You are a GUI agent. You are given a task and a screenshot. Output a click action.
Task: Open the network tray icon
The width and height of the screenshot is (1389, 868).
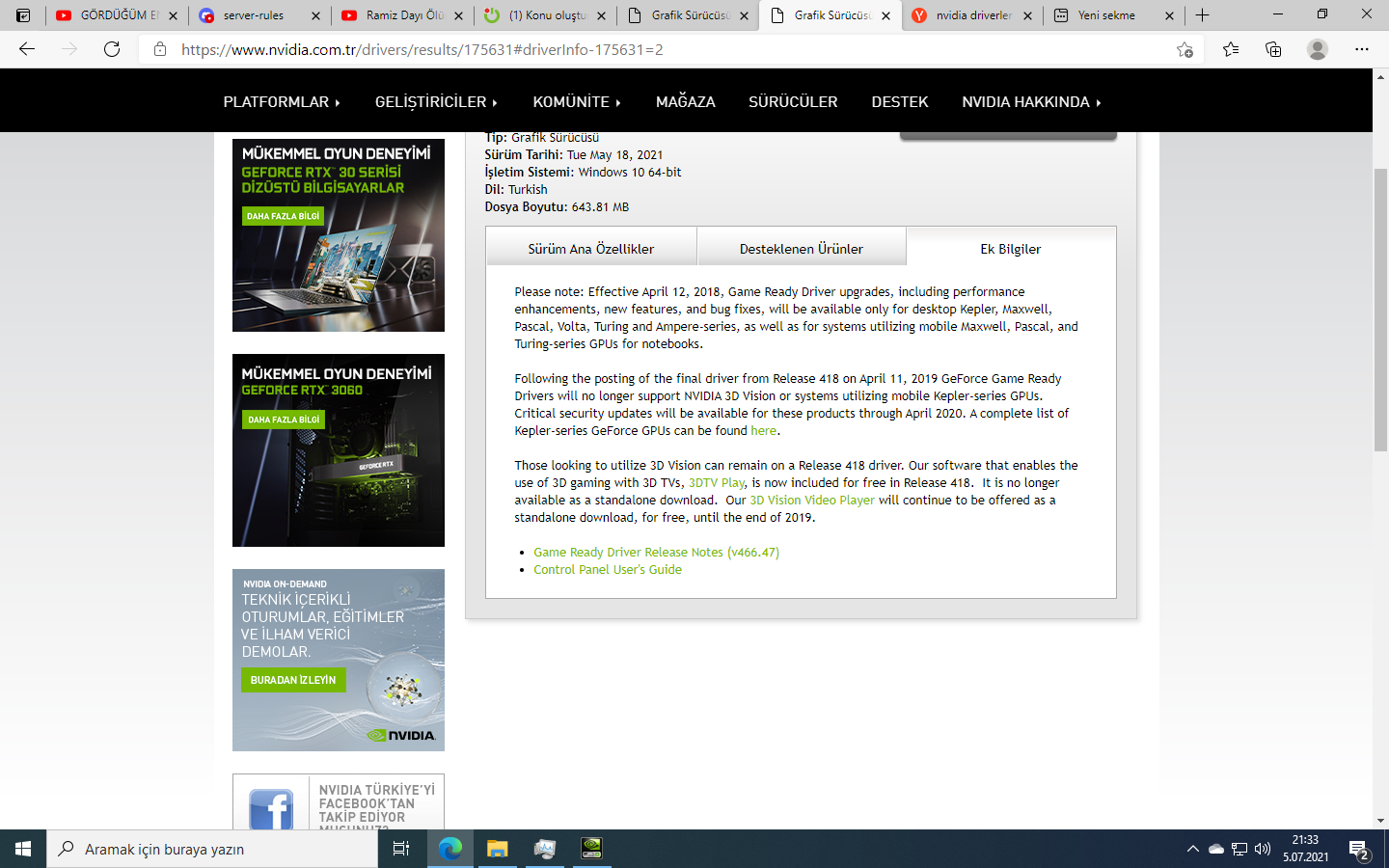click(1239, 849)
